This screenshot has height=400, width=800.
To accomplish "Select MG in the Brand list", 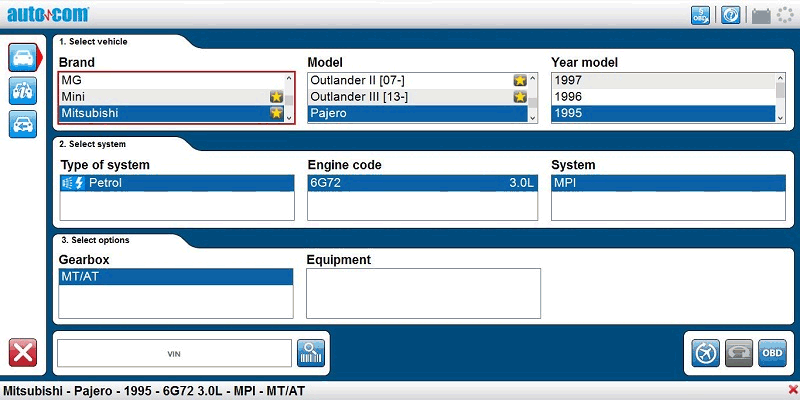I will click(172, 80).
